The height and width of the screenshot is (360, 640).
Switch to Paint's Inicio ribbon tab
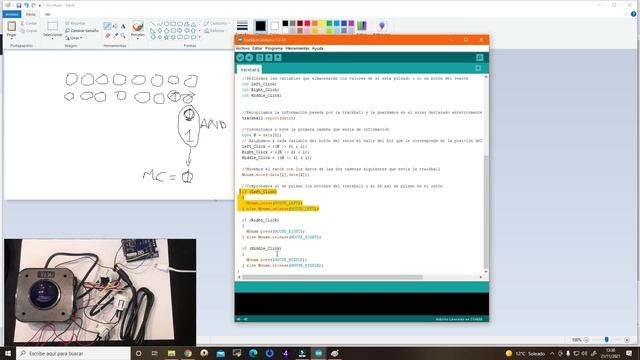click(31, 14)
